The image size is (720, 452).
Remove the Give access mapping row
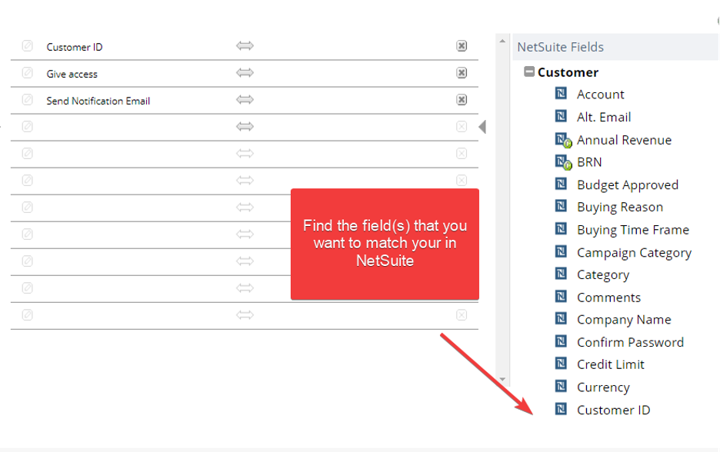(x=461, y=73)
